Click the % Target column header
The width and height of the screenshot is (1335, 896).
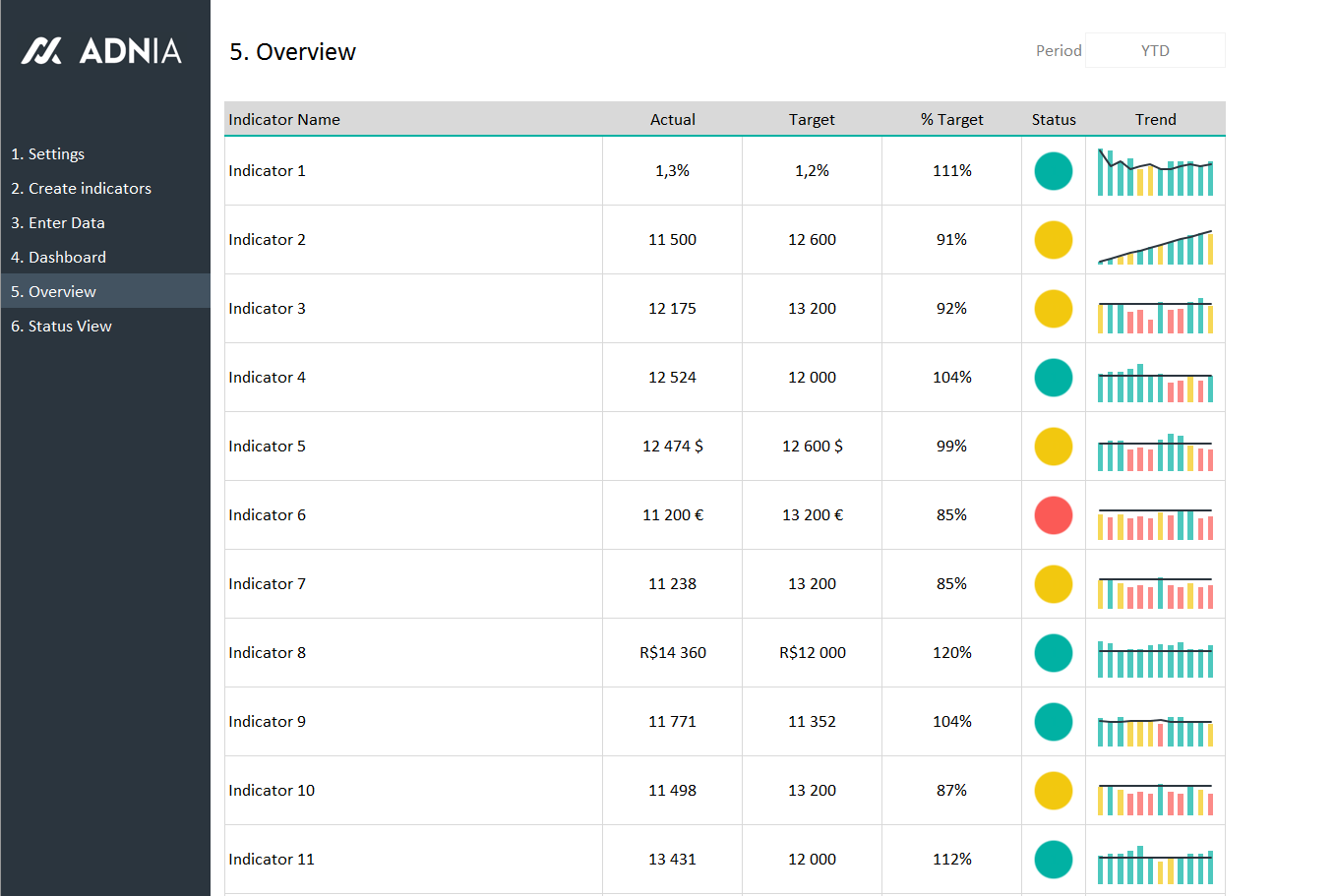point(951,120)
